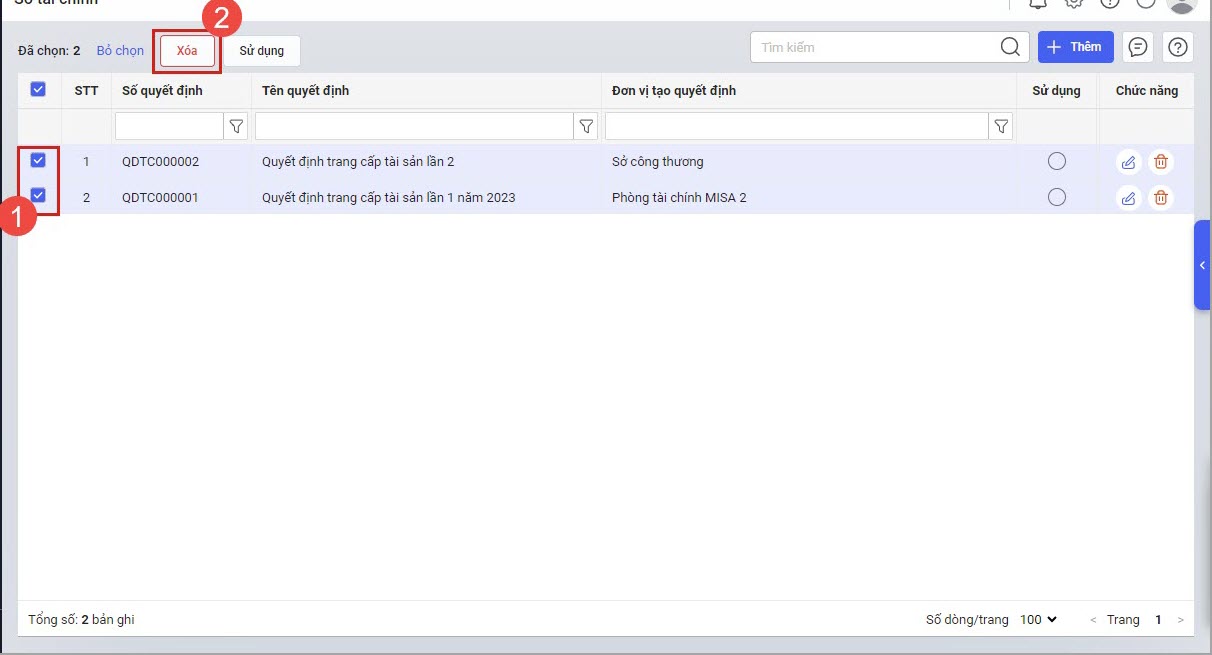Expand the blue side panel chevron tab
The height and width of the screenshot is (655, 1212).
click(1202, 265)
